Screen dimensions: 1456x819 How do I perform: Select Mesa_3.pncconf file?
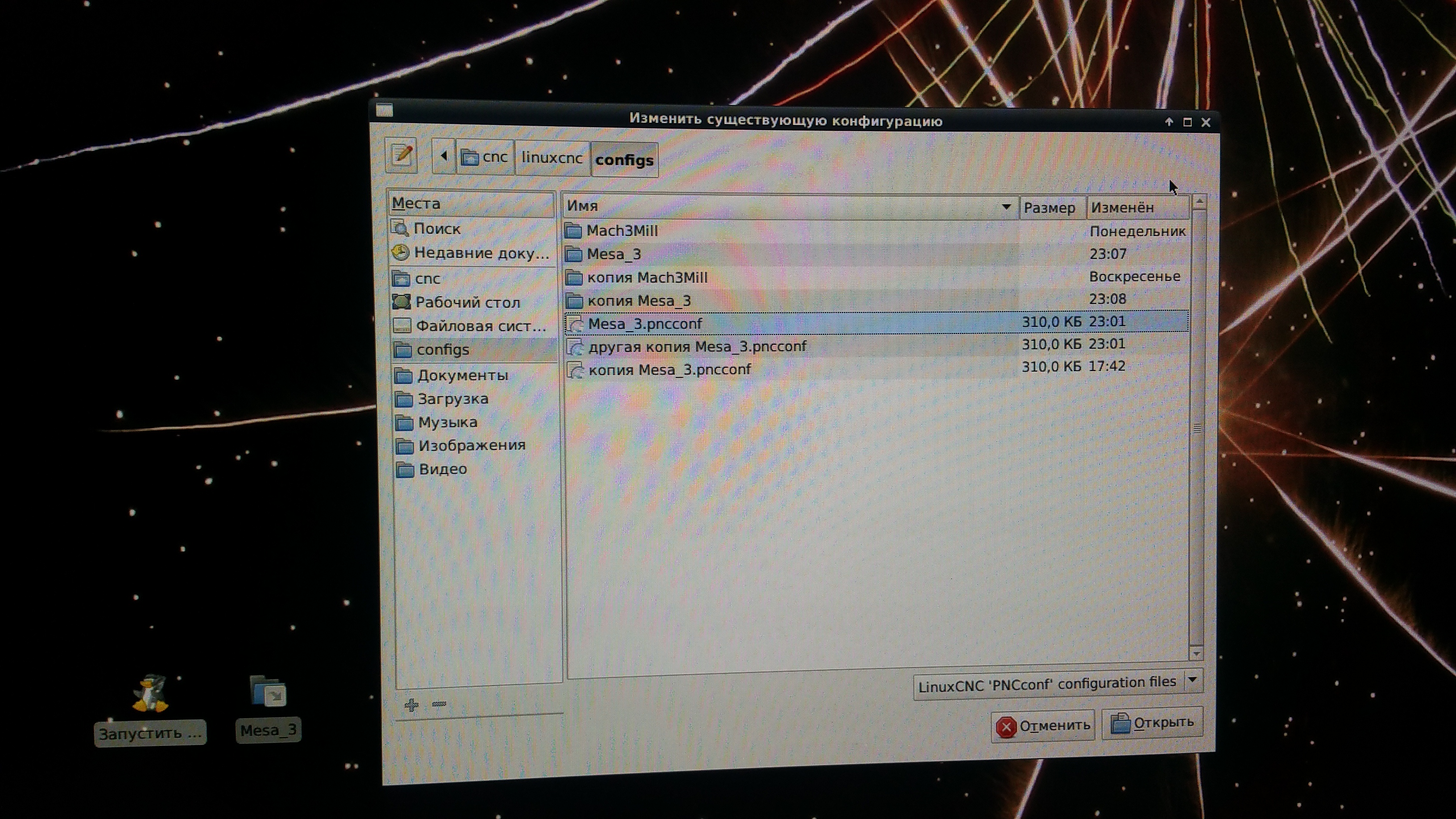tap(645, 324)
